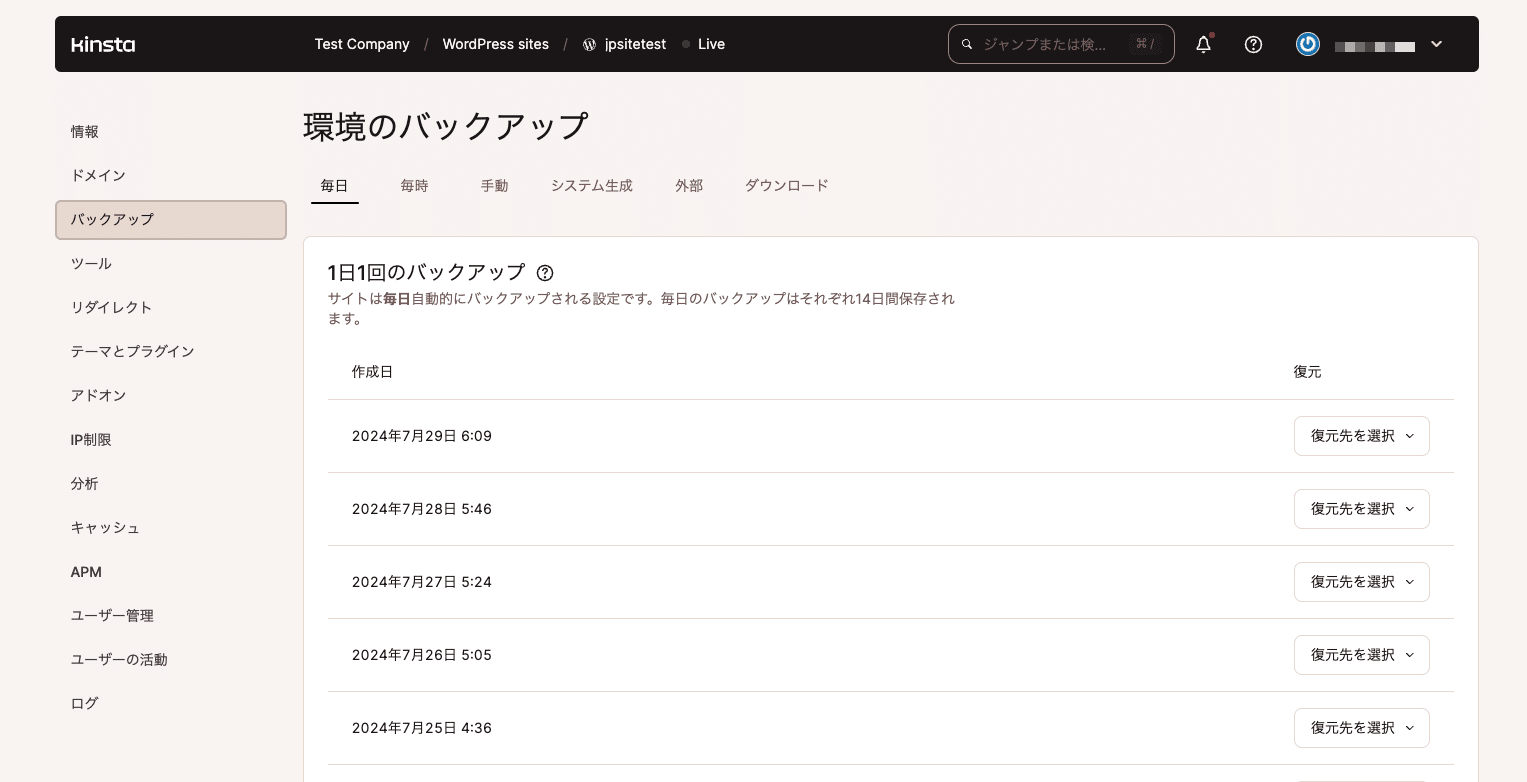Viewport: 1527px width, 782px height.
Task: Click the WordPress icon beside jpsitetest
Action: [589, 44]
